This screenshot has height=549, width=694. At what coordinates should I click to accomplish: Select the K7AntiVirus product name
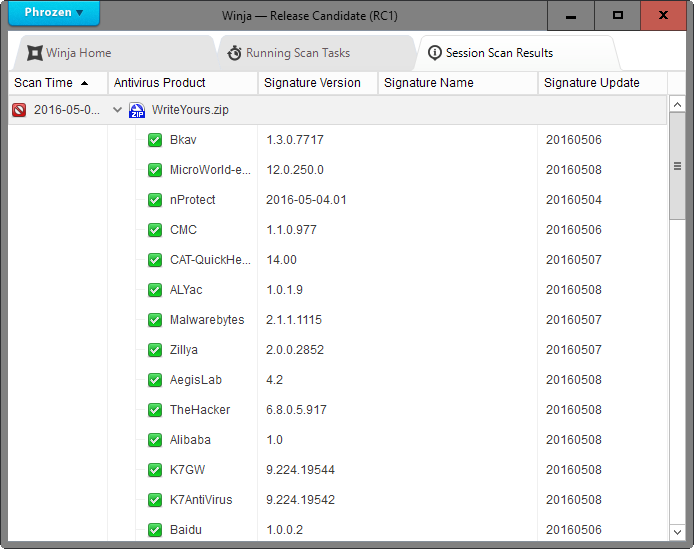[201, 500]
